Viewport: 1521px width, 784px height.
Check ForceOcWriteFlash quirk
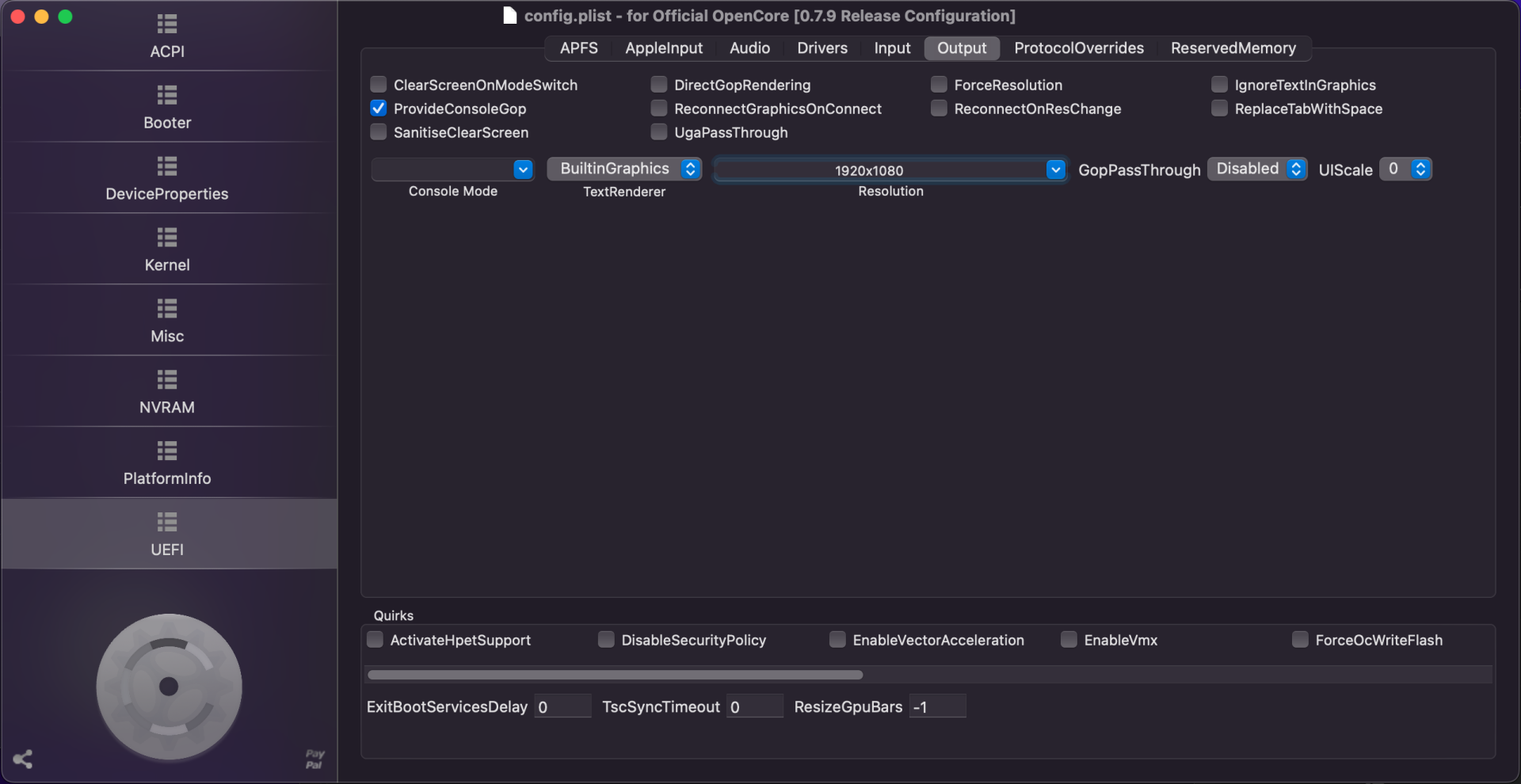coord(1301,640)
